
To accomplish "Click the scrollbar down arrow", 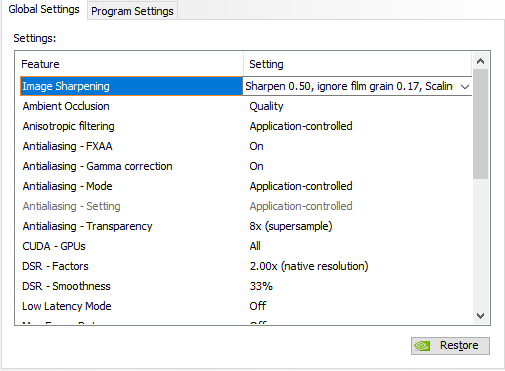I will [x=480, y=315].
